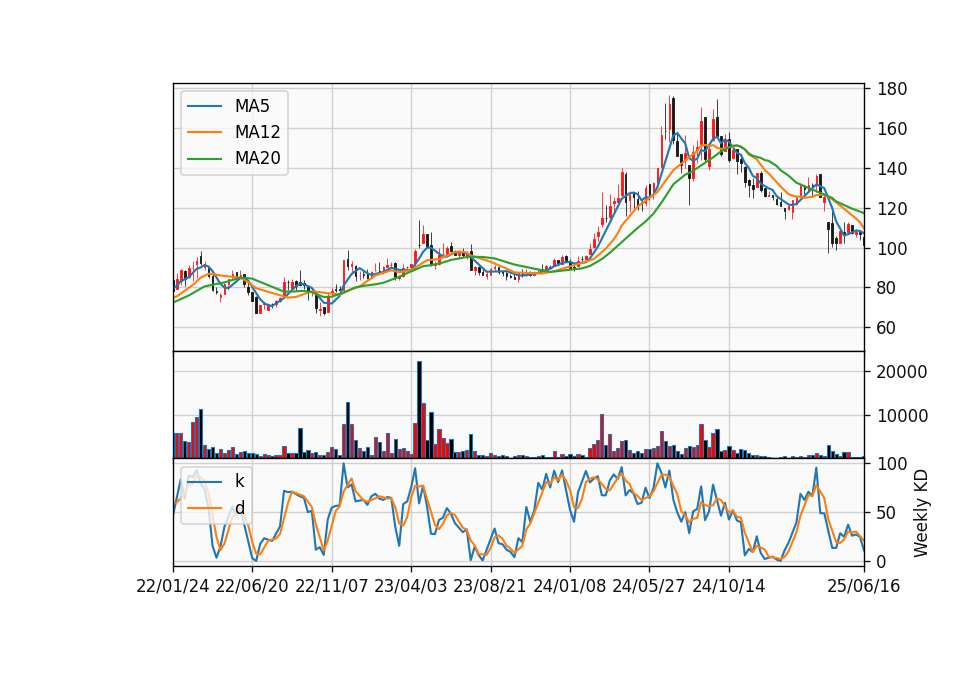Click the 120 price axis tick label

[x=892, y=209]
